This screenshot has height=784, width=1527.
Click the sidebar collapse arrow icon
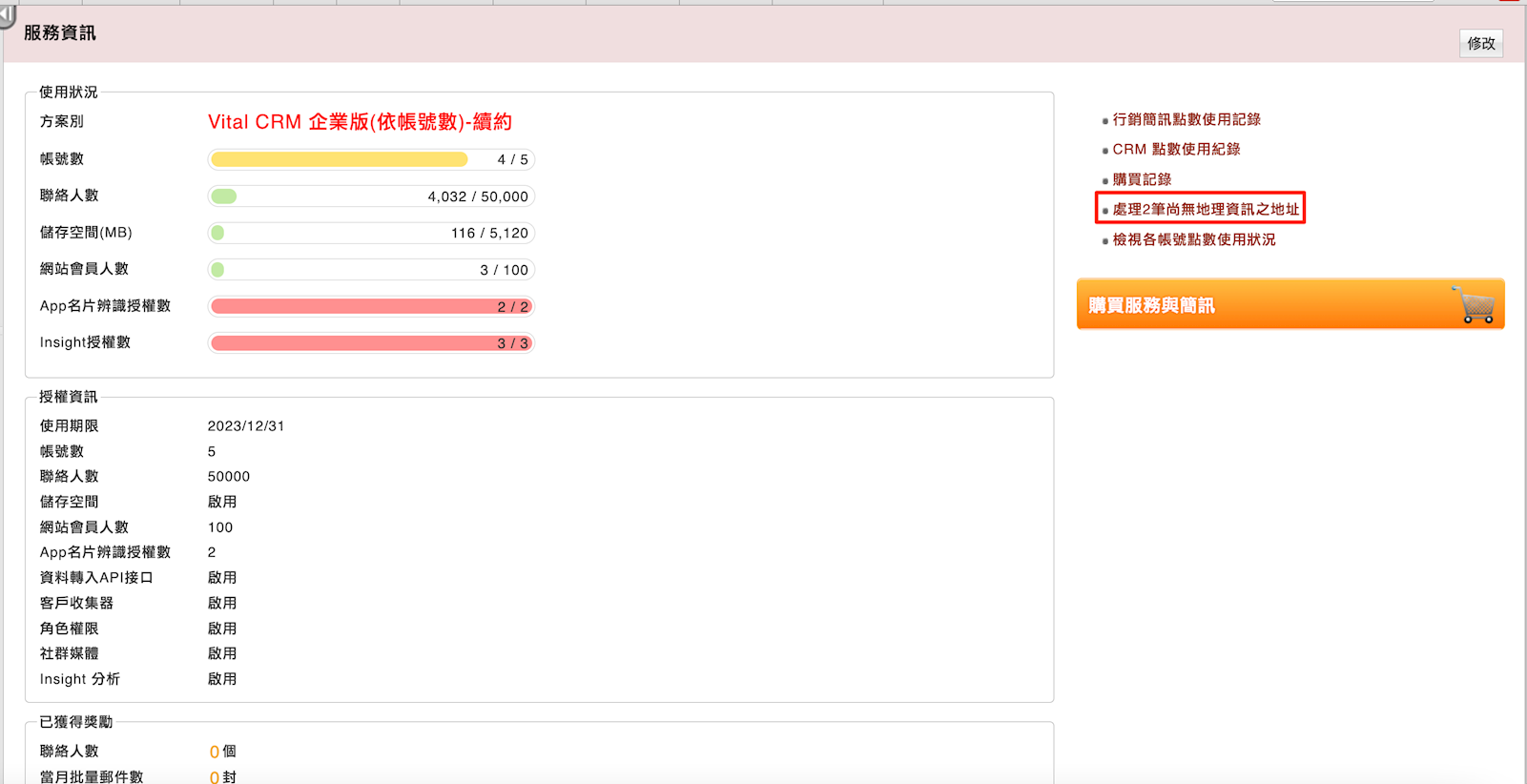[7, 15]
